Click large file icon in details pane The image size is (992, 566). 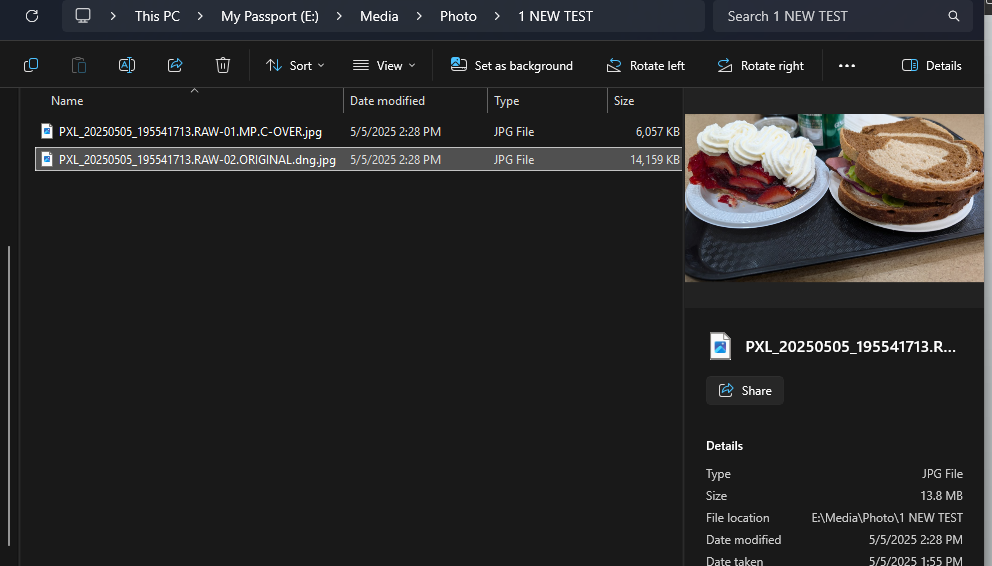720,346
